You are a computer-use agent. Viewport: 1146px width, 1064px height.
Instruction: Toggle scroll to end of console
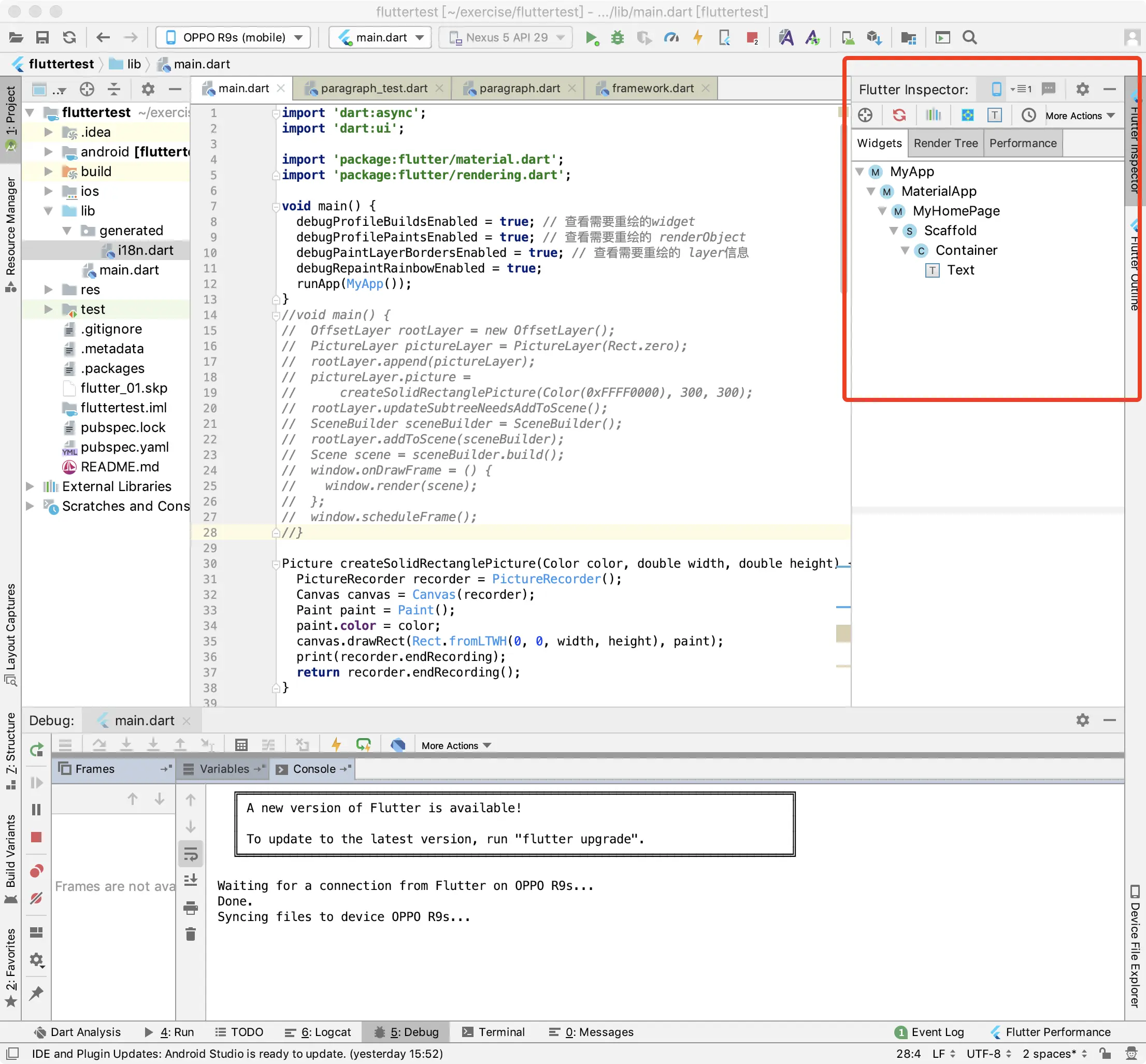point(191,880)
